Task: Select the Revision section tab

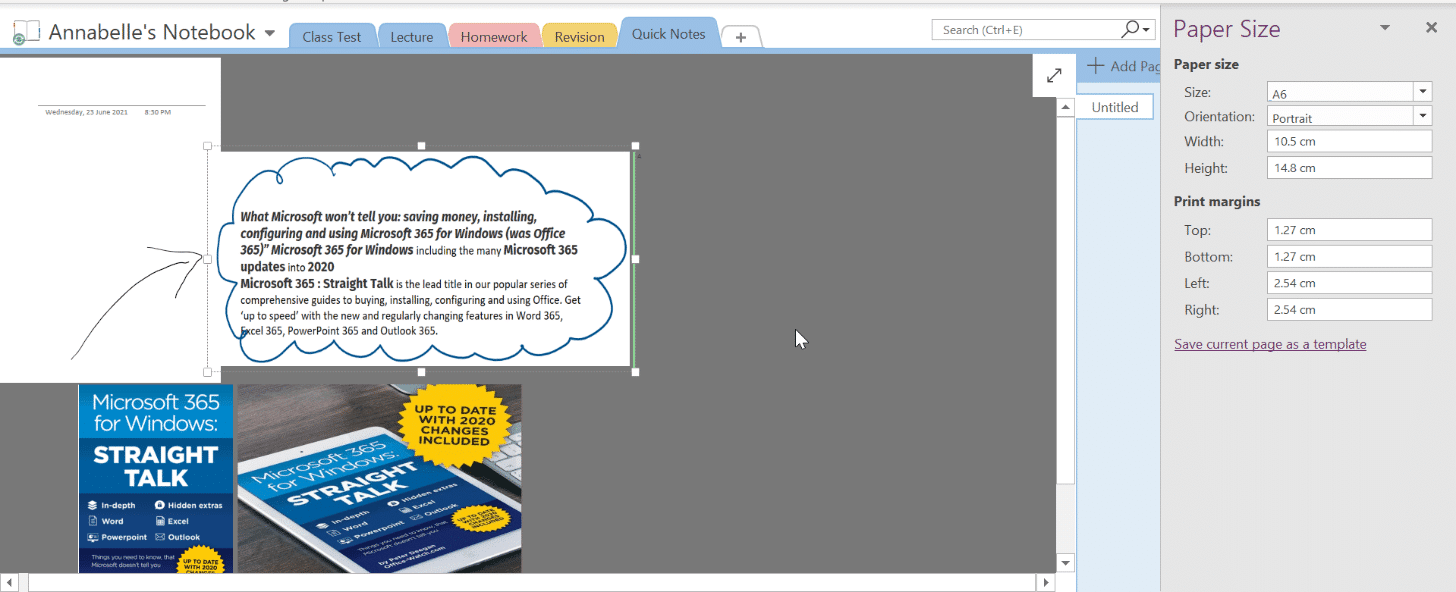Action: [x=580, y=37]
